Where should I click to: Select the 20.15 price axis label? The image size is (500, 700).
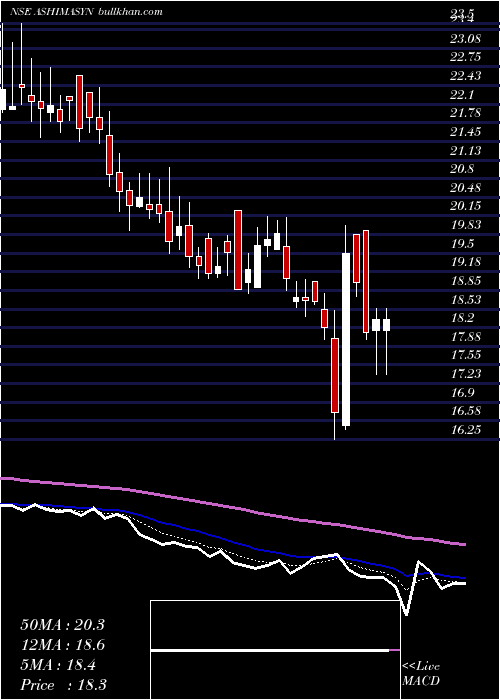click(466, 206)
